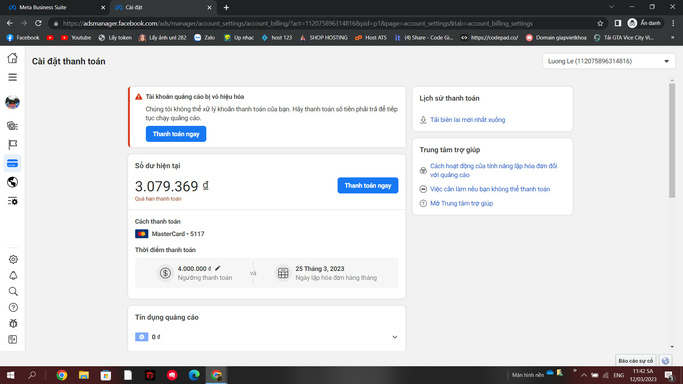This screenshot has width=683, height=384.
Task: Open the Zalo bookmark
Action: tap(204, 38)
